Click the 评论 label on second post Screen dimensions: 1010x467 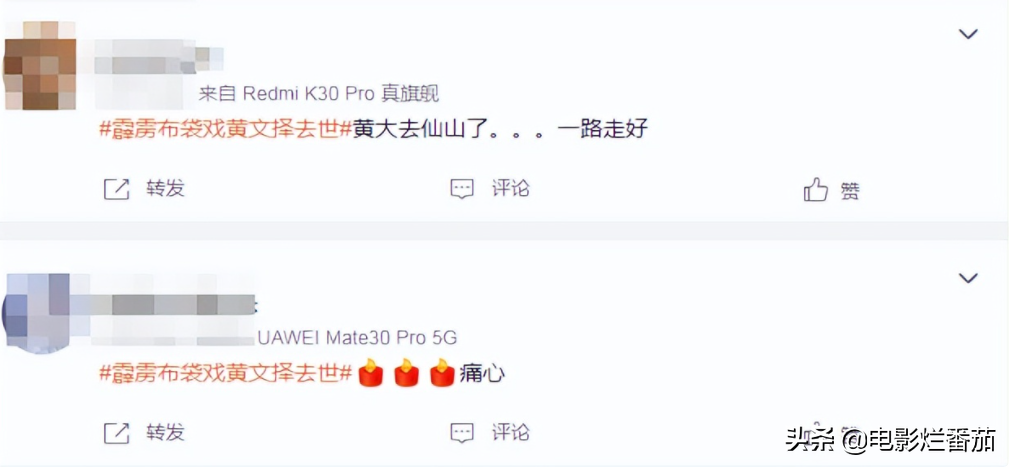point(511,432)
